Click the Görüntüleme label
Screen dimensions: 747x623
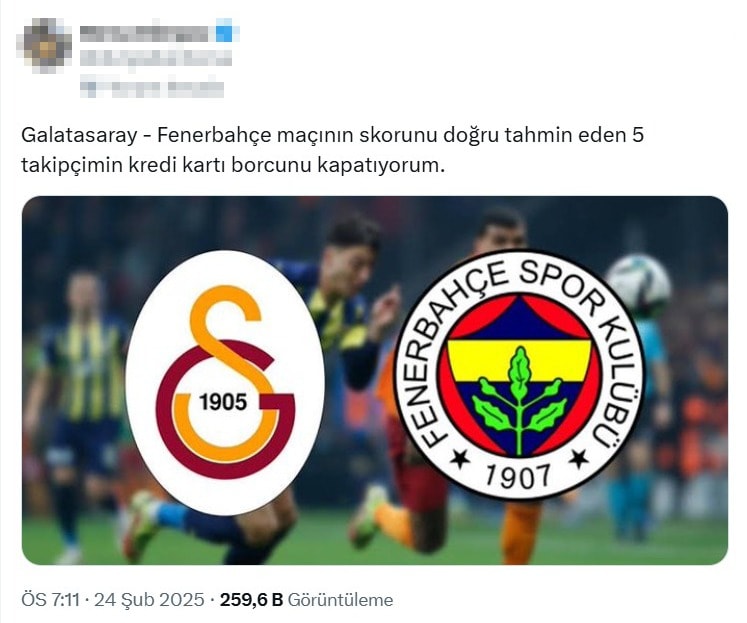pos(341,600)
